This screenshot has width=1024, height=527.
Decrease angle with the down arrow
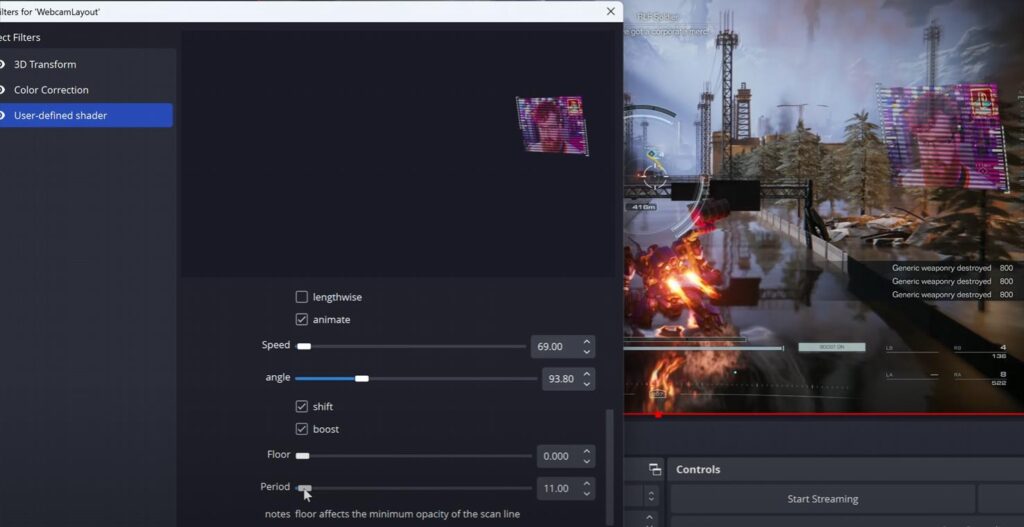[x=586, y=385]
